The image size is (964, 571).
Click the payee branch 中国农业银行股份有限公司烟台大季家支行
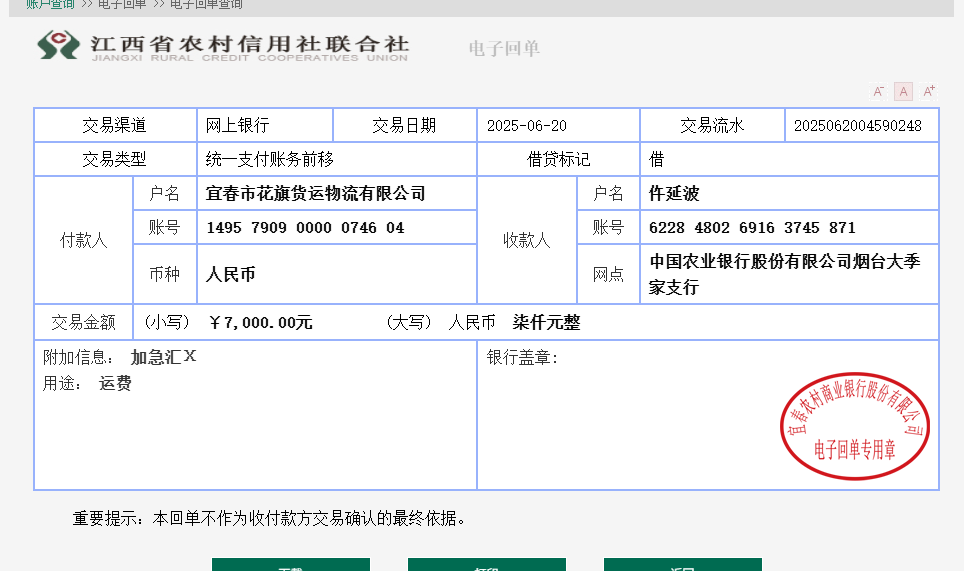pyautogui.click(x=784, y=274)
